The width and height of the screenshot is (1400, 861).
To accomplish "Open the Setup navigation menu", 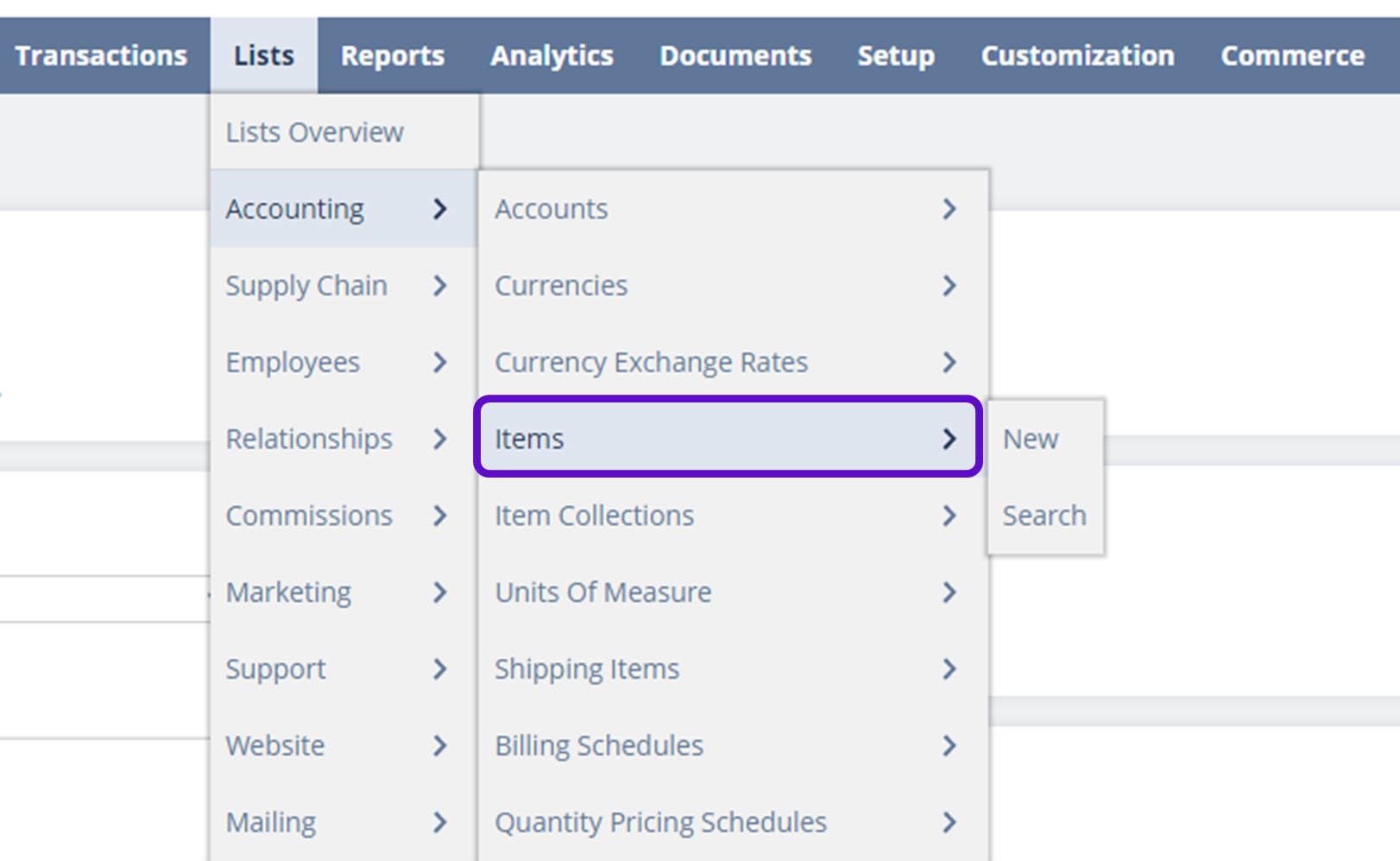I will (895, 56).
